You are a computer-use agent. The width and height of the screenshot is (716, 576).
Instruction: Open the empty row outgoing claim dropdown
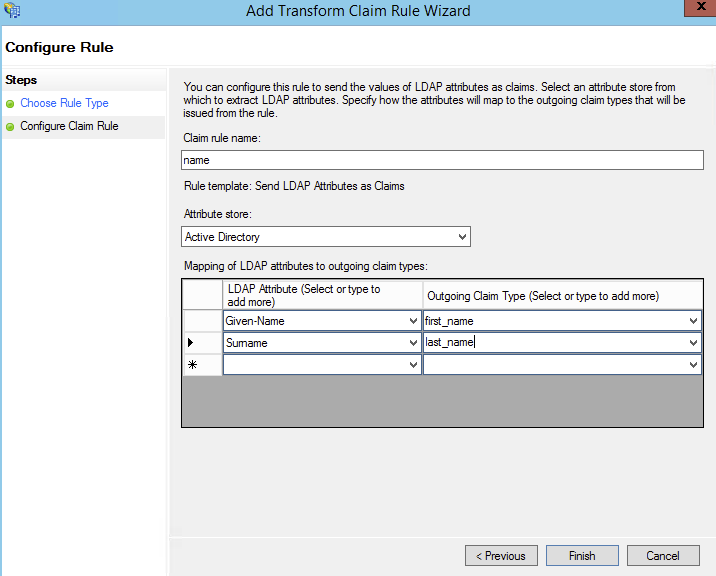click(x=693, y=366)
